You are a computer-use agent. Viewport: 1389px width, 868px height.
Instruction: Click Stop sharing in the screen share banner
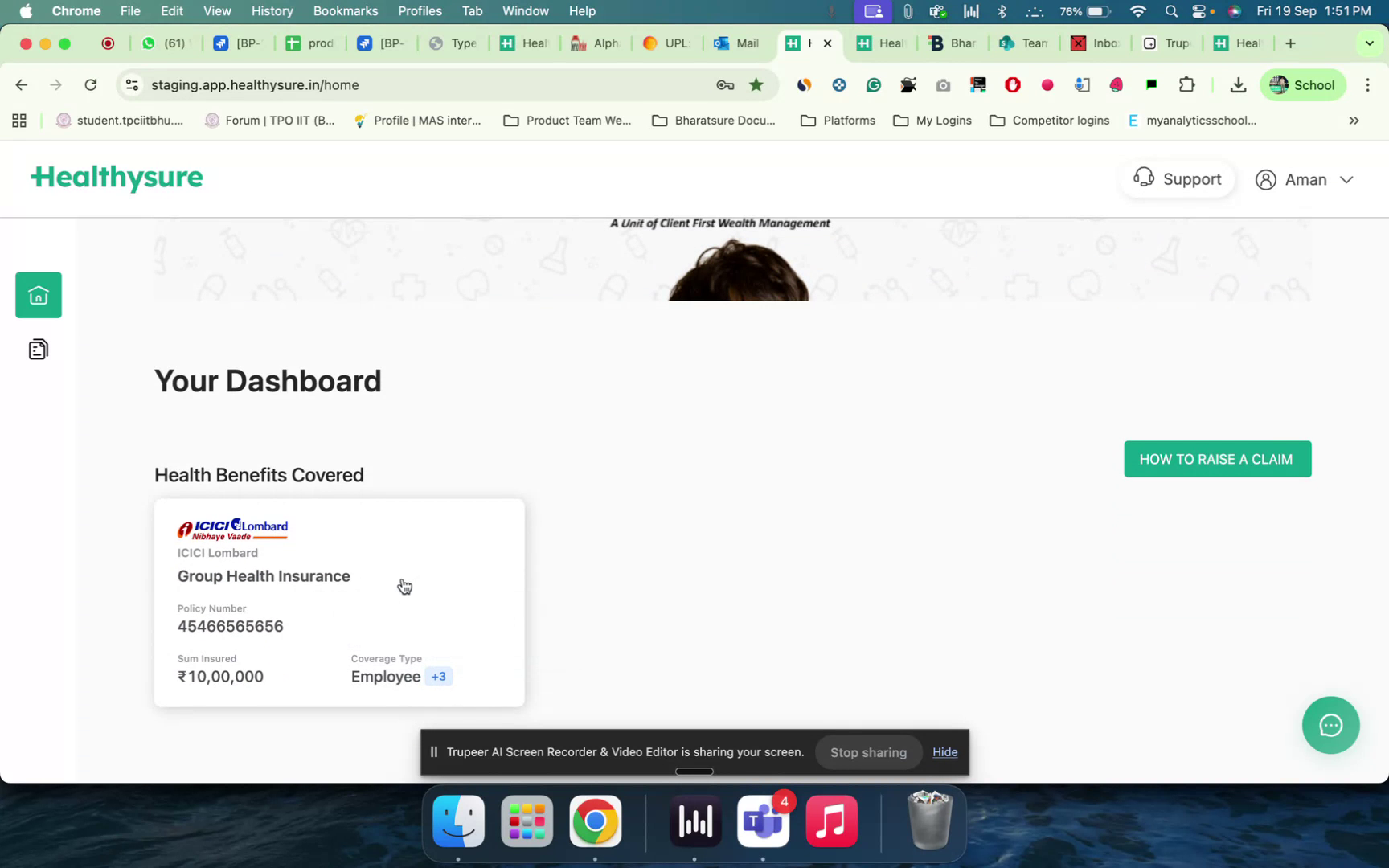[868, 752]
